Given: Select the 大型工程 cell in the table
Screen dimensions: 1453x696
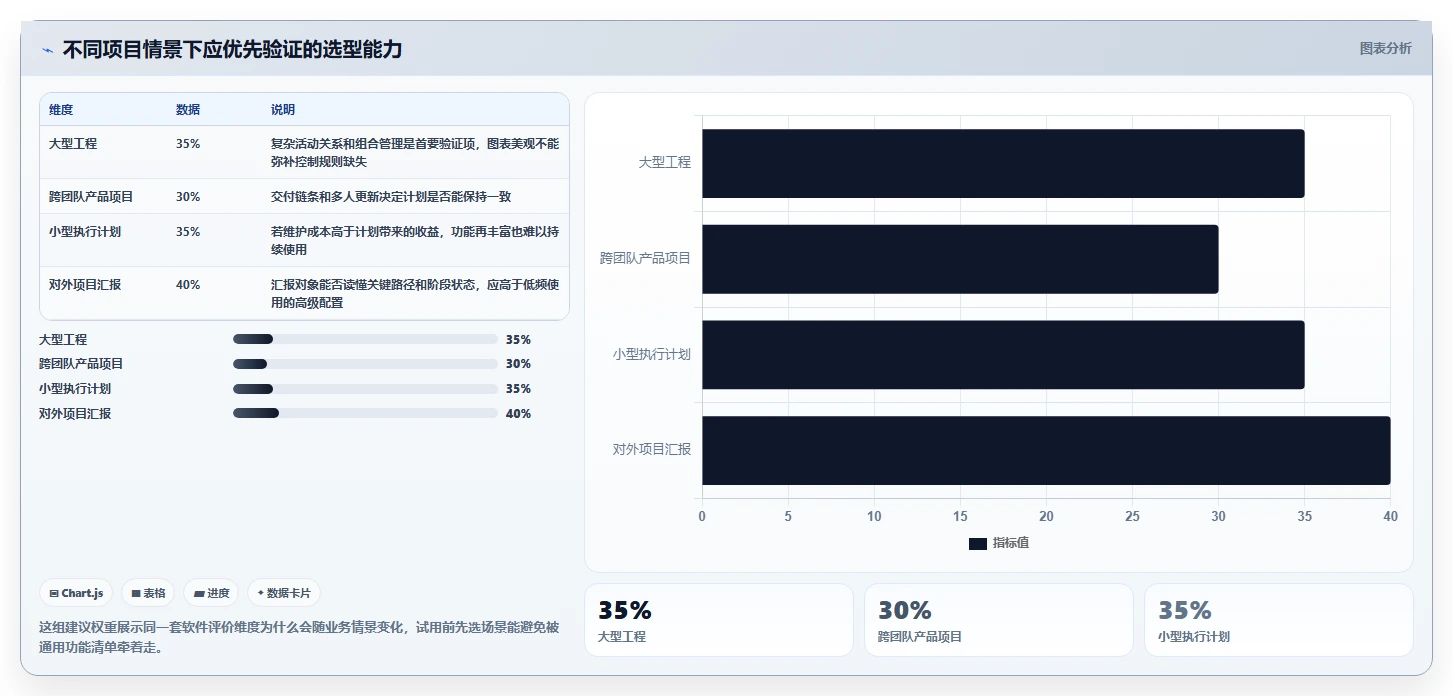Looking at the screenshot, I should coord(73,144).
